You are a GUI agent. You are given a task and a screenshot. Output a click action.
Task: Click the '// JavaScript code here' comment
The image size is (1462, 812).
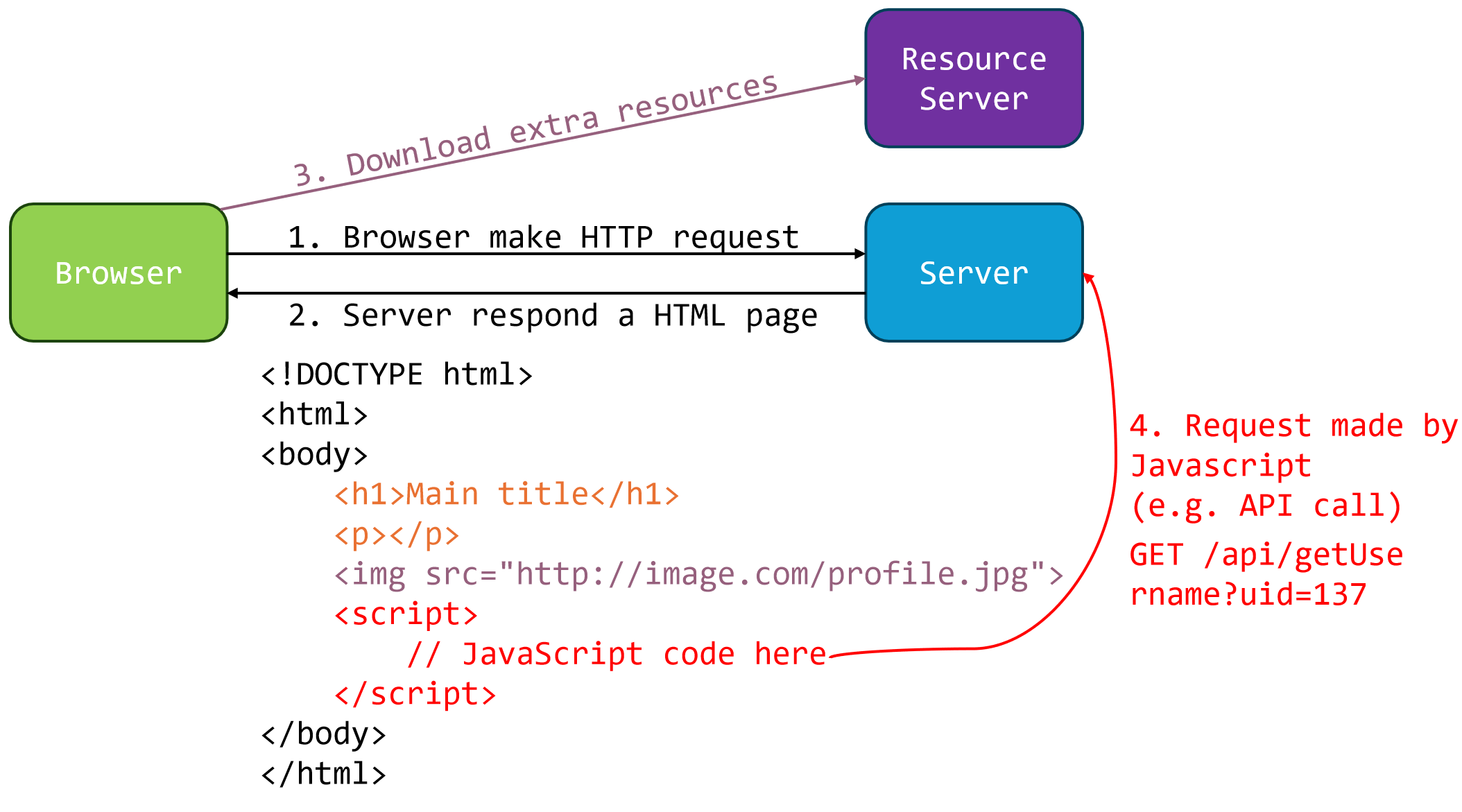click(617, 655)
